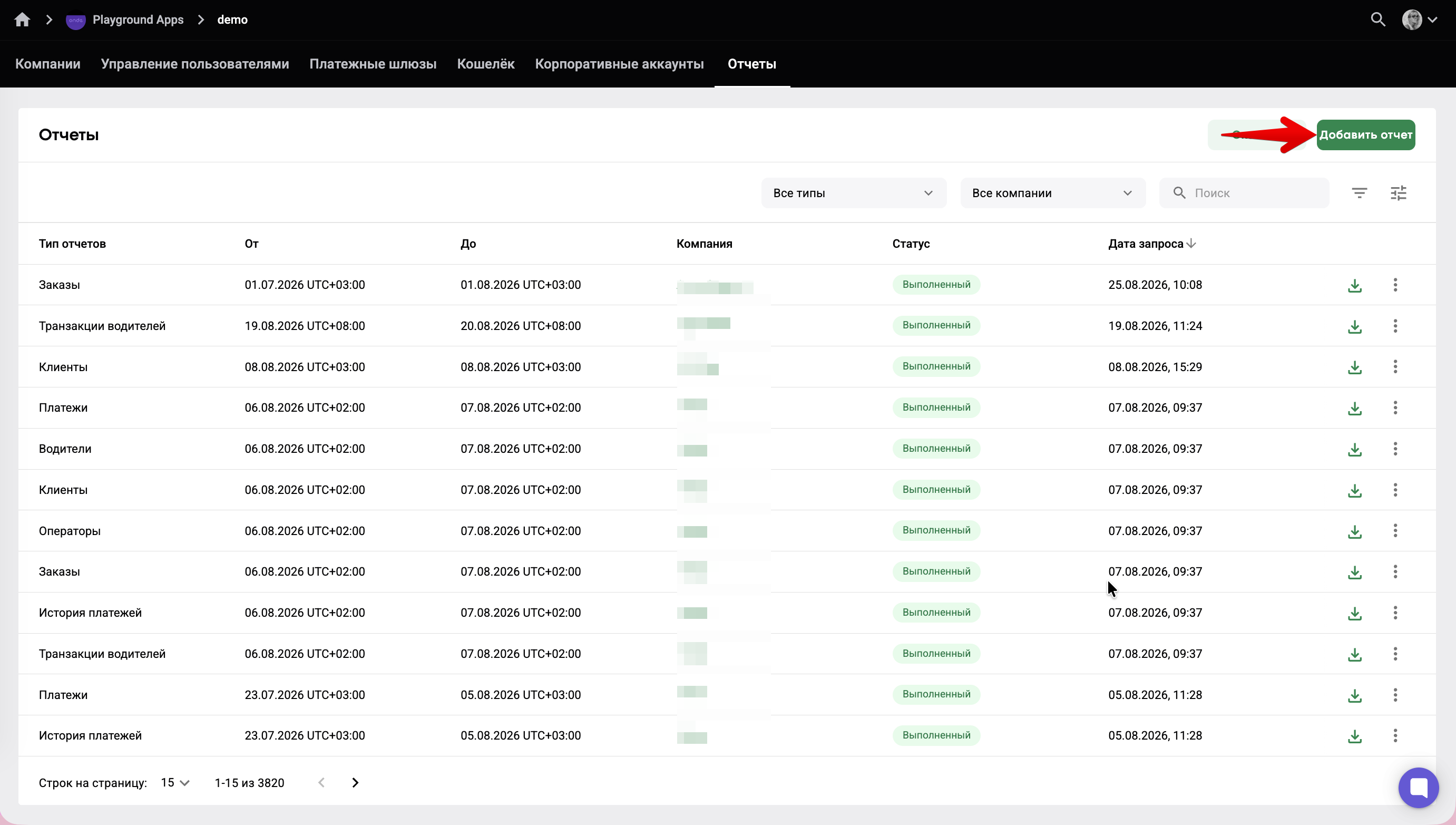Download the Водители report
This screenshot has height=825, width=1456.
pos(1355,449)
